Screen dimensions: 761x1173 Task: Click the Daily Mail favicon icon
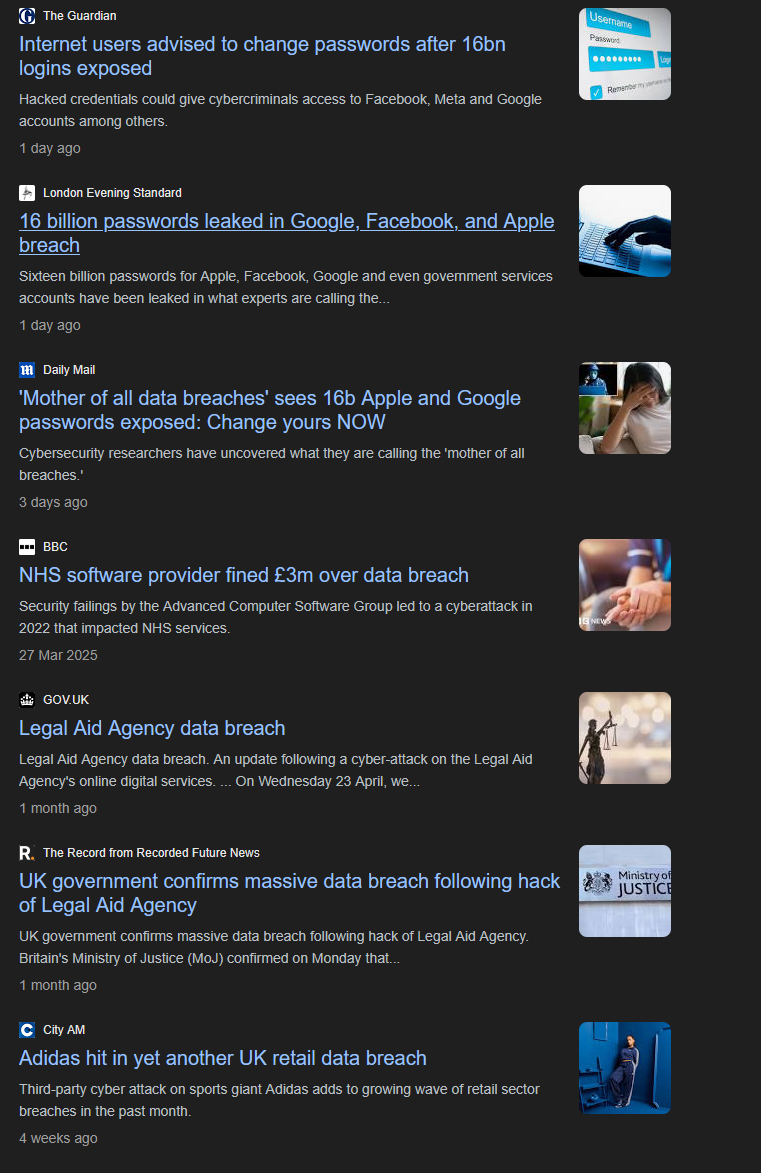coord(27,370)
